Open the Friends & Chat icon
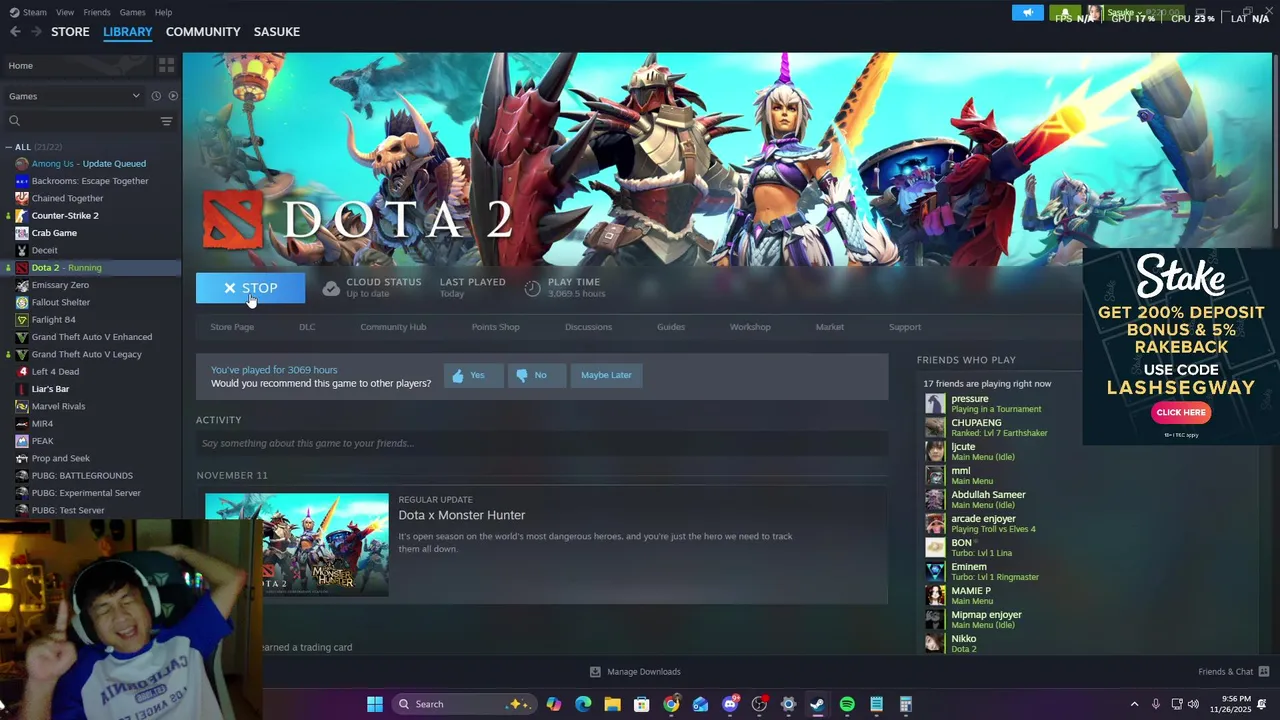The image size is (1280, 720). point(1264,672)
